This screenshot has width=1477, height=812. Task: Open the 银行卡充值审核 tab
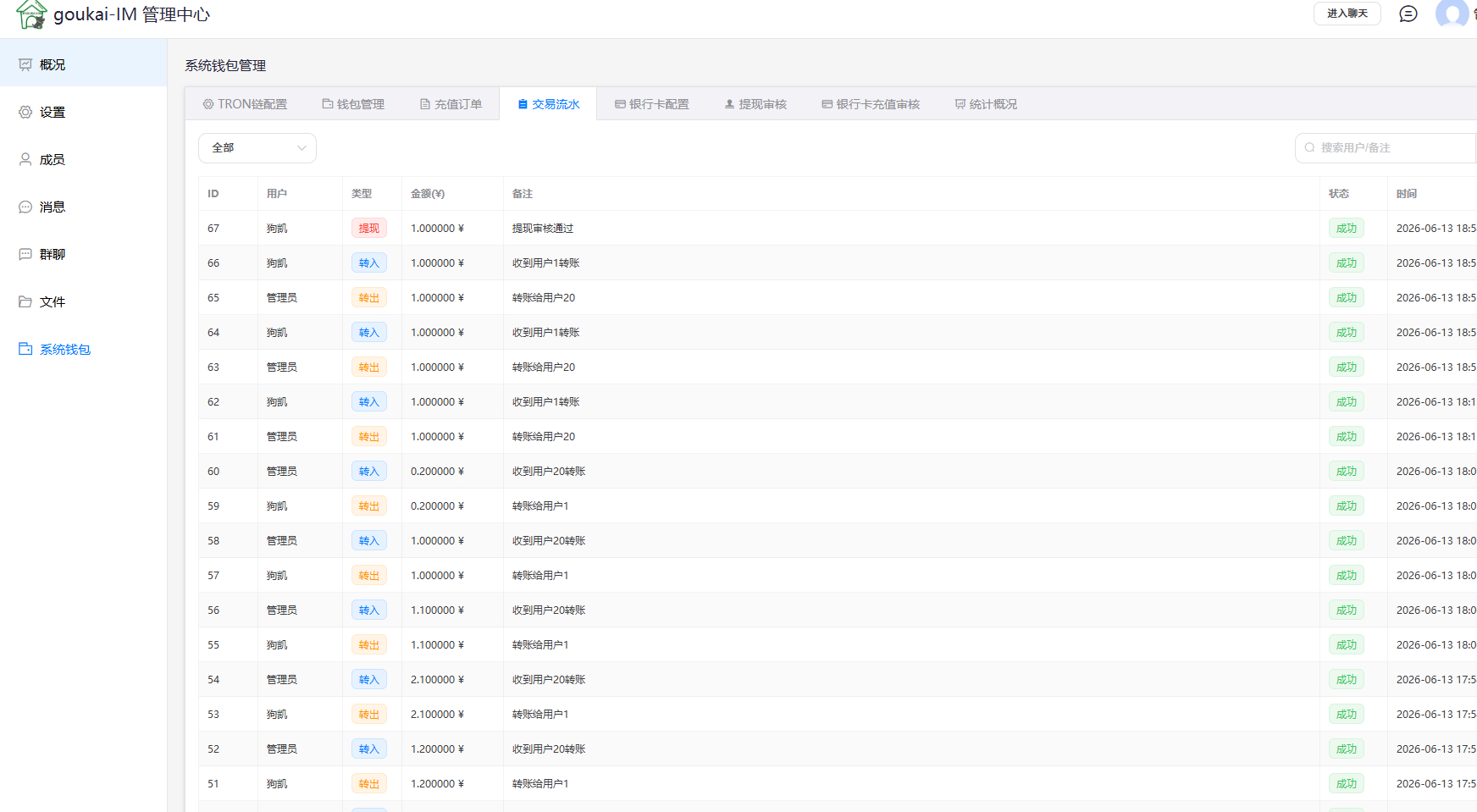click(871, 104)
